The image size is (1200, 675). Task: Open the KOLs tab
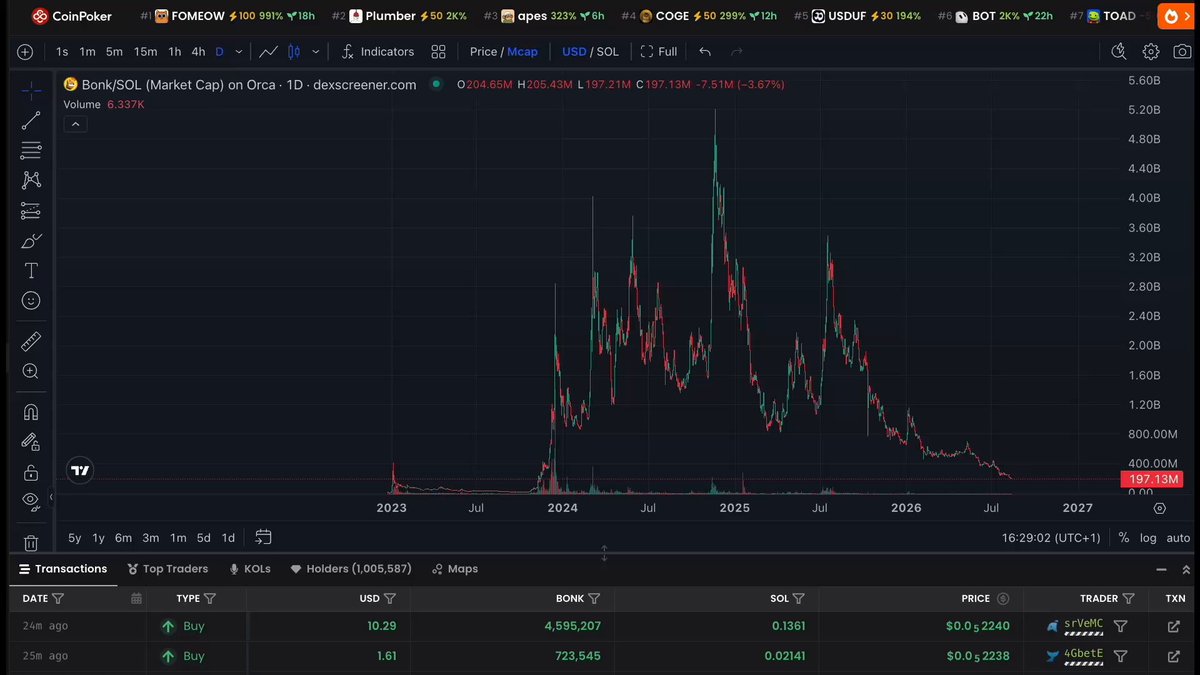click(x=250, y=569)
